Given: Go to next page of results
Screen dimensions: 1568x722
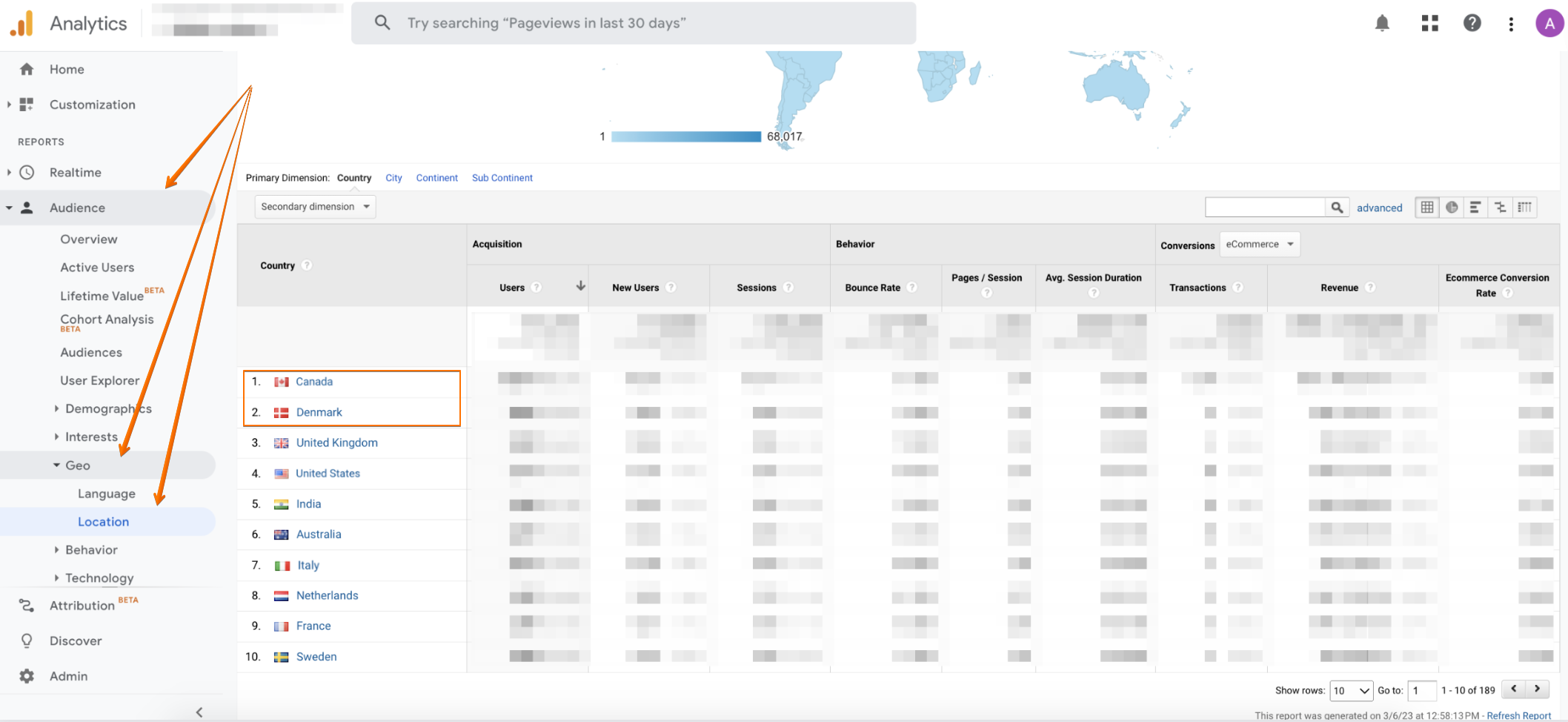Looking at the screenshot, I should pyautogui.click(x=1538, y=689).
